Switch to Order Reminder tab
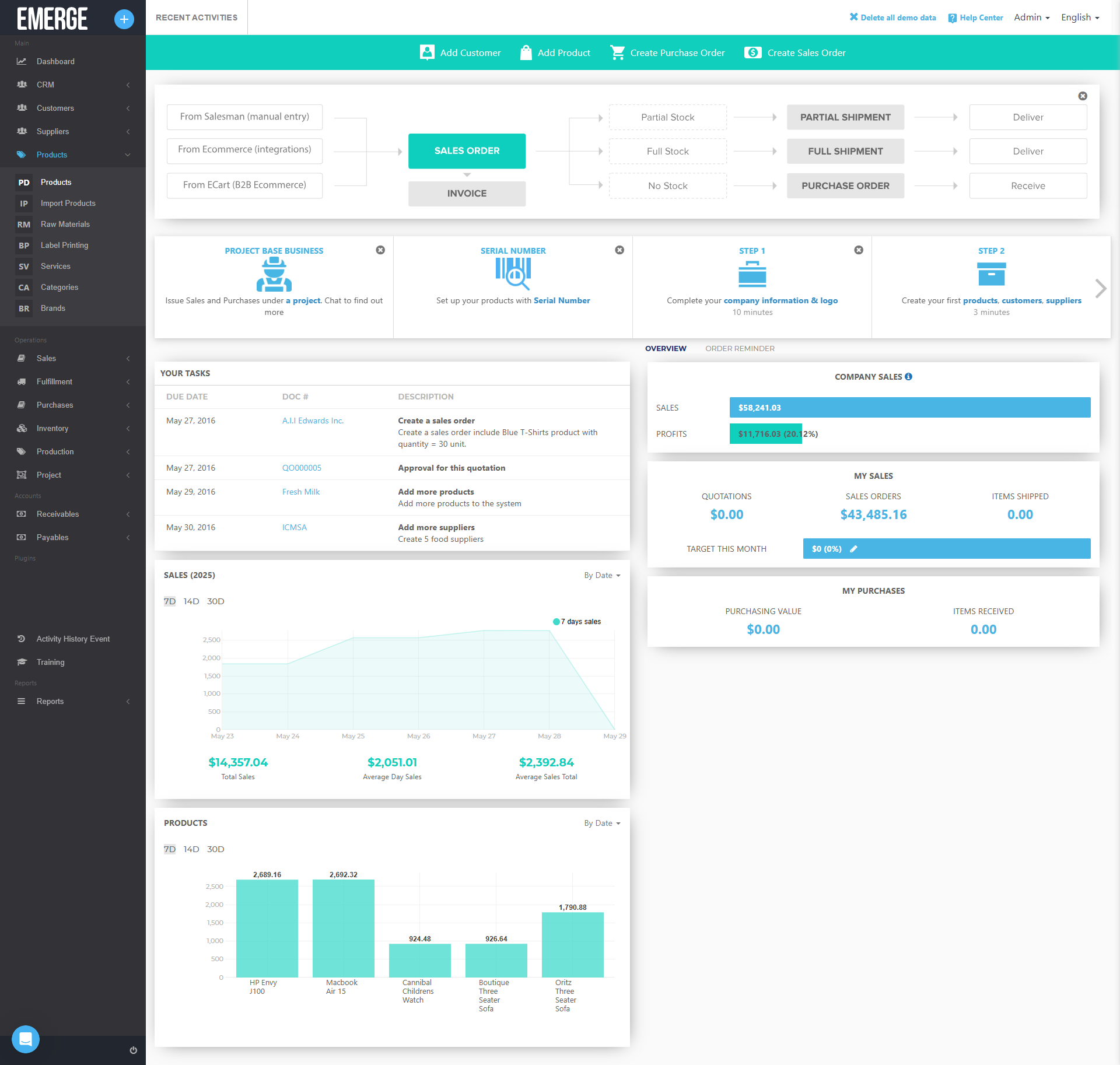The width and height of the screenshot is (1120, 1065). point(740,348)
